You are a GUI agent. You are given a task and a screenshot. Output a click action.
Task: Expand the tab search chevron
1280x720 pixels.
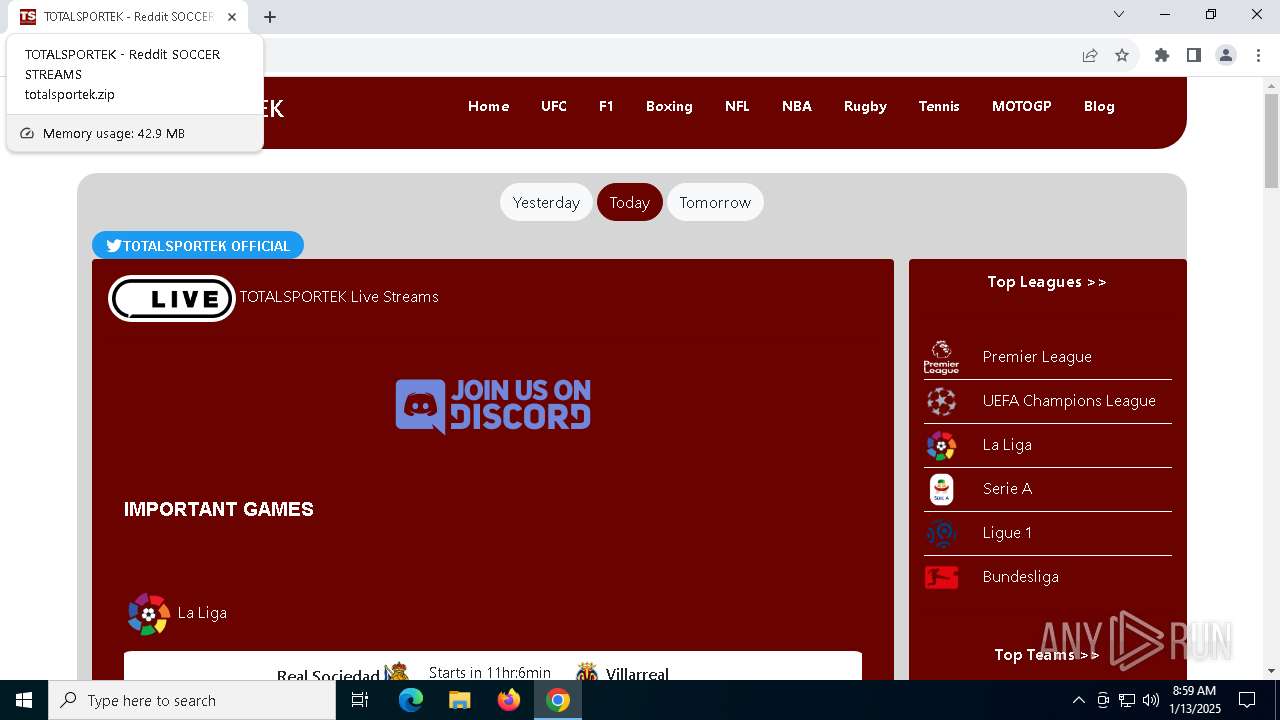(x=1119, y=14)
